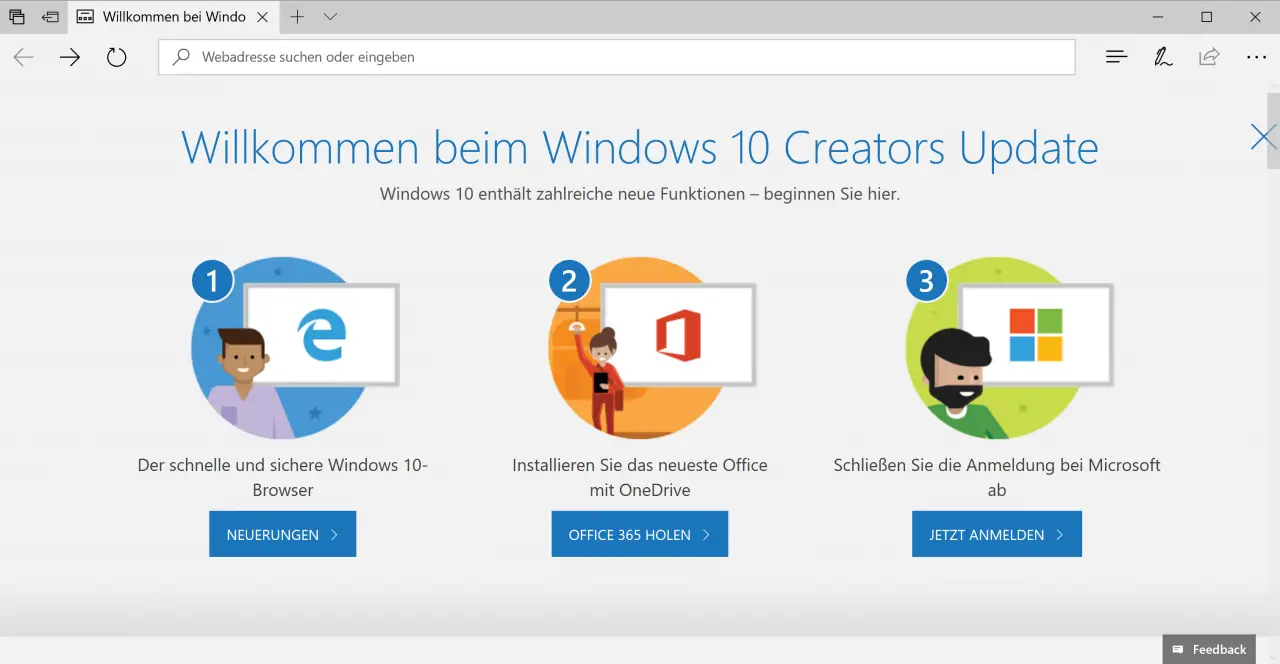1280x664 pixels.
Task: Open the tabs you've set aside
Action: [17, 17]
